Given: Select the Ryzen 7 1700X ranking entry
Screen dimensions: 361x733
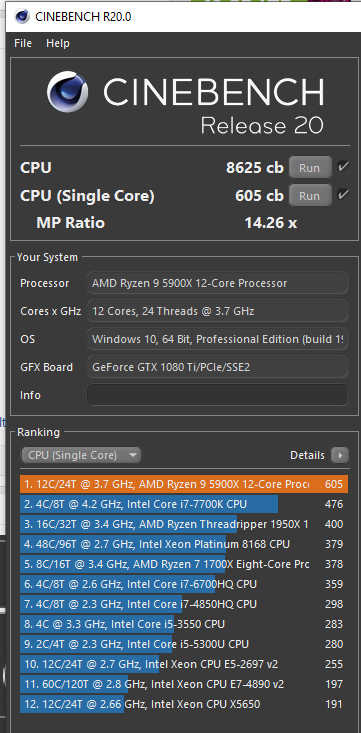Looking at the screenshot, I should [184, 564].
